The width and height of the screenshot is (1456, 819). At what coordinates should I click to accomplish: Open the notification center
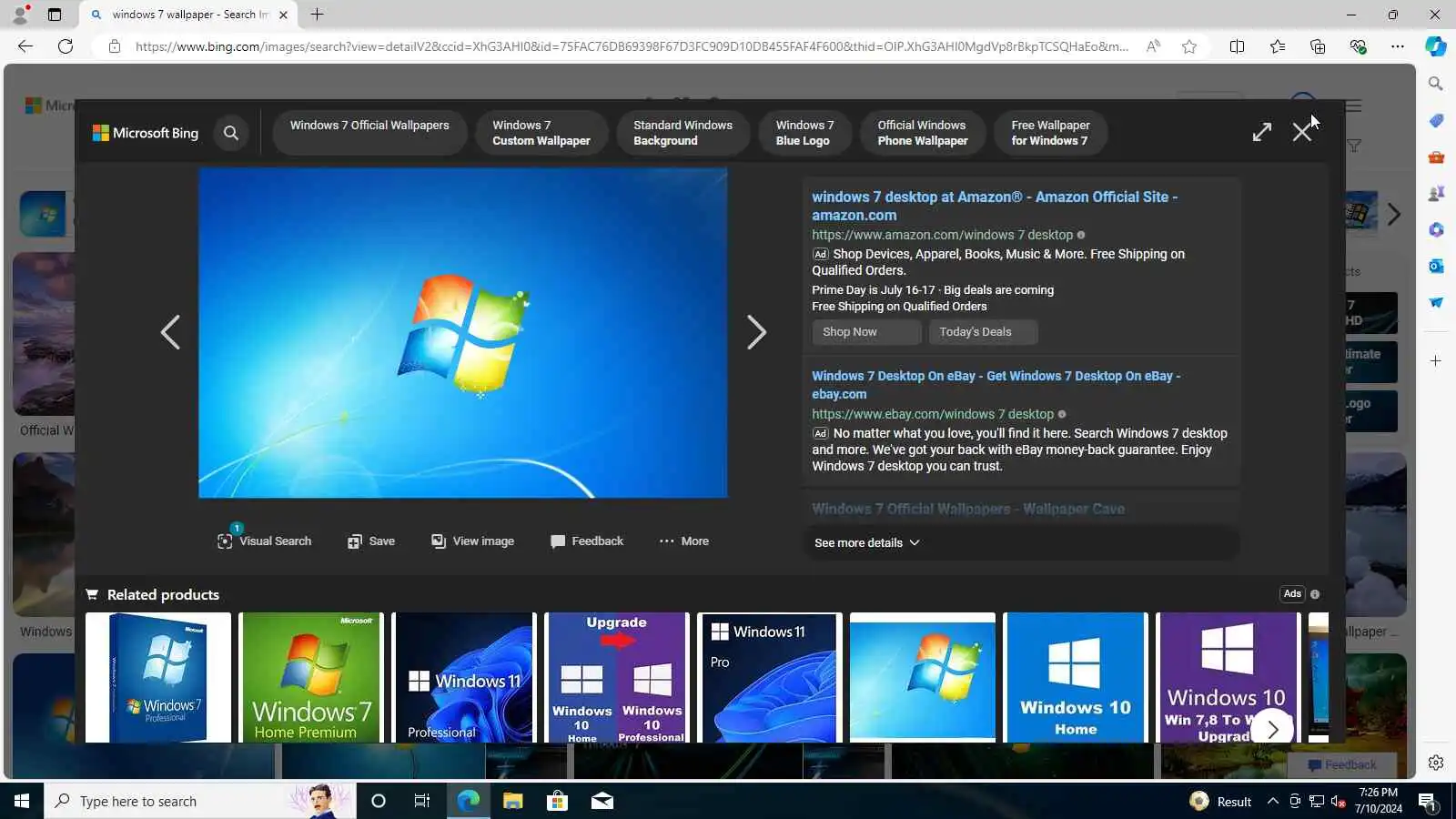coord(1428,802)
